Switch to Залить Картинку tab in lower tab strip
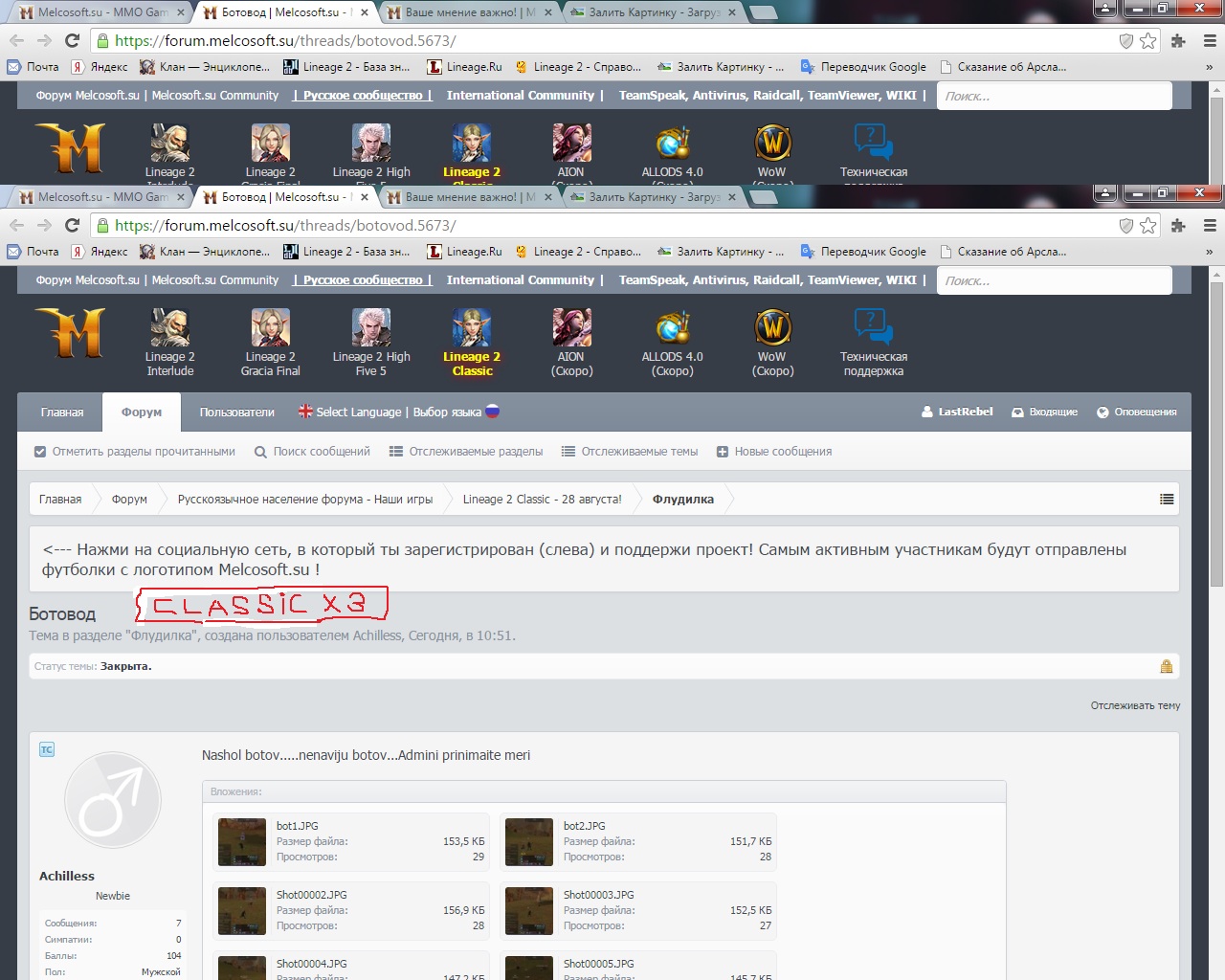This screenshot has width=1225, height=980. click(x=654, y=197)
